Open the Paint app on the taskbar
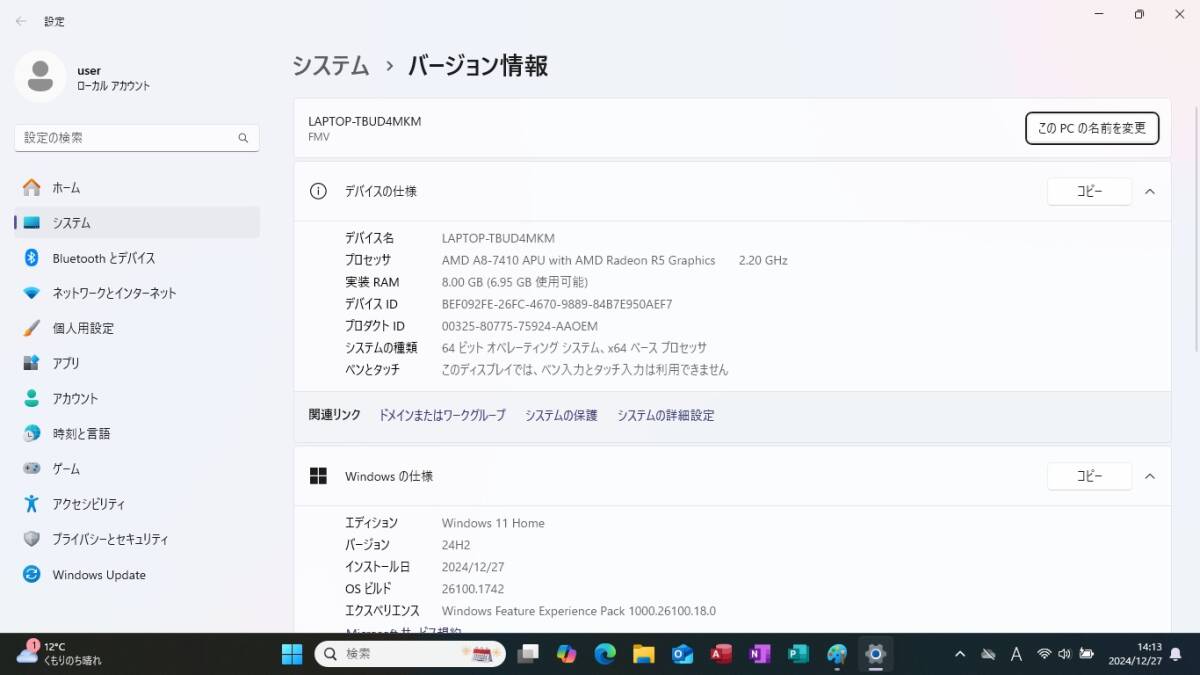Screen dimensions: 1200x675 tap(837, 654)
